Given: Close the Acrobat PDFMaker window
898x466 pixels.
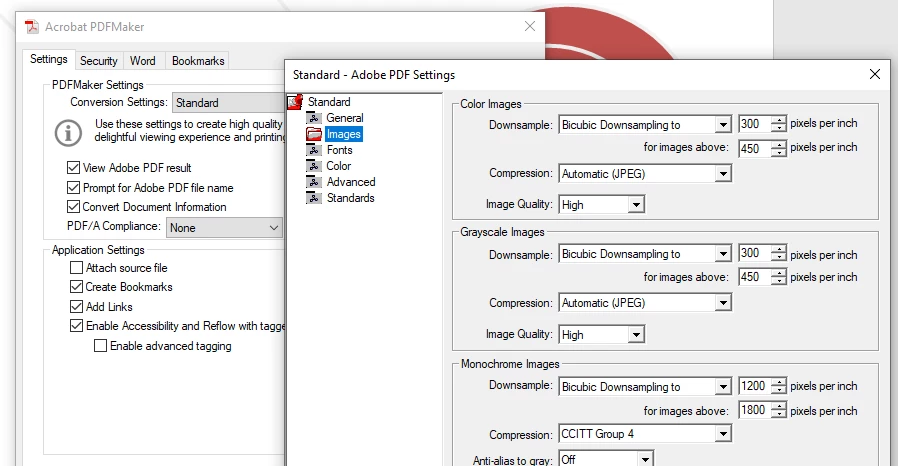Looking at the screenshot, I should (530, 26).
